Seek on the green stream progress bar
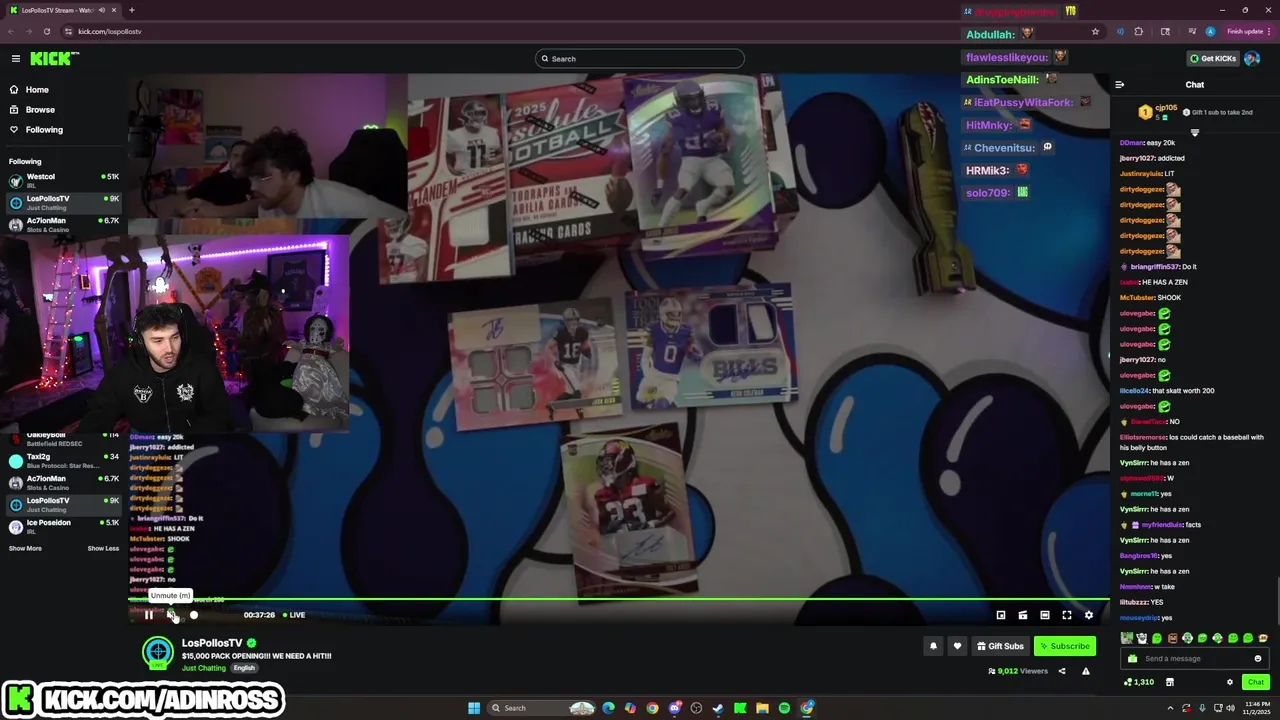This screenshot has height=720, width=1280. (x=619, y=599)
